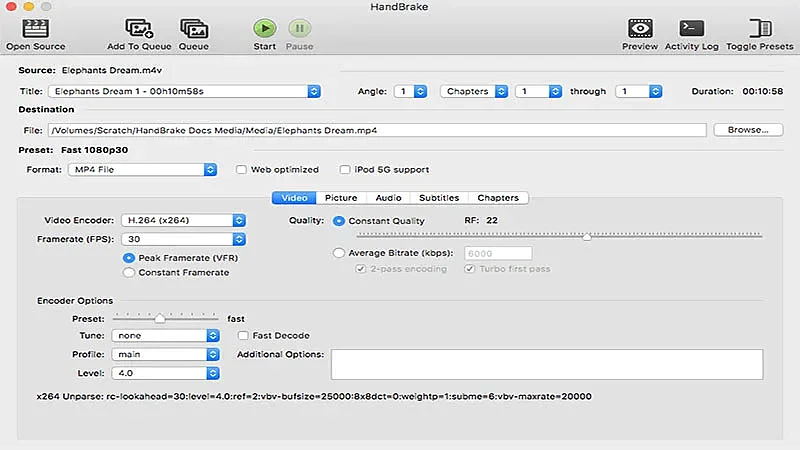This screenshot has height=450, width=800.
Task: Toggle the Turbo first pass checkbox
Action: pos(470,269)
